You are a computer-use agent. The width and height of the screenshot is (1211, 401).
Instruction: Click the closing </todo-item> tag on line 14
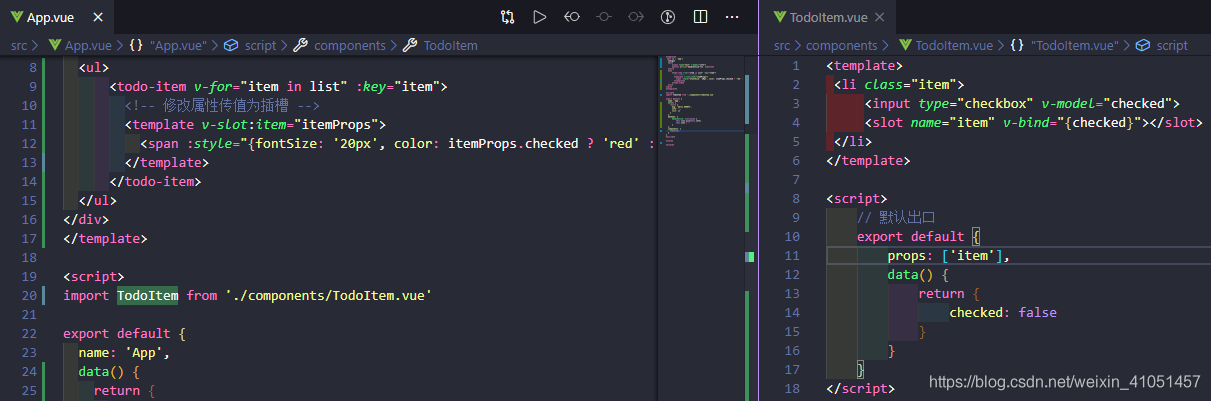[156, 181]
